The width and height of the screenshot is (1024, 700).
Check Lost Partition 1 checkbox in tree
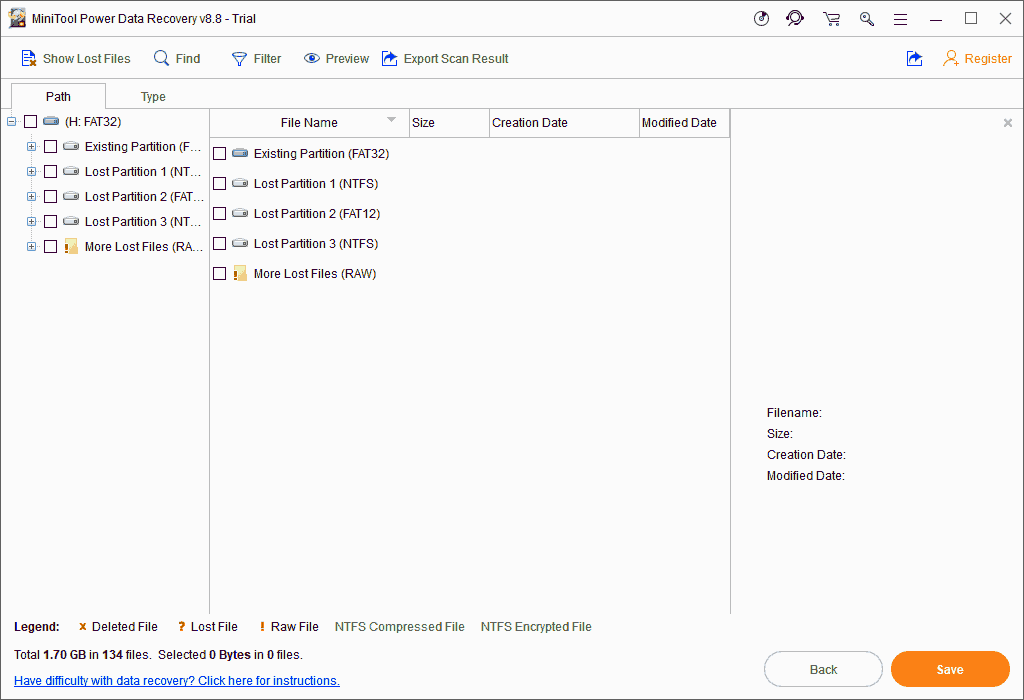(50, 172)
